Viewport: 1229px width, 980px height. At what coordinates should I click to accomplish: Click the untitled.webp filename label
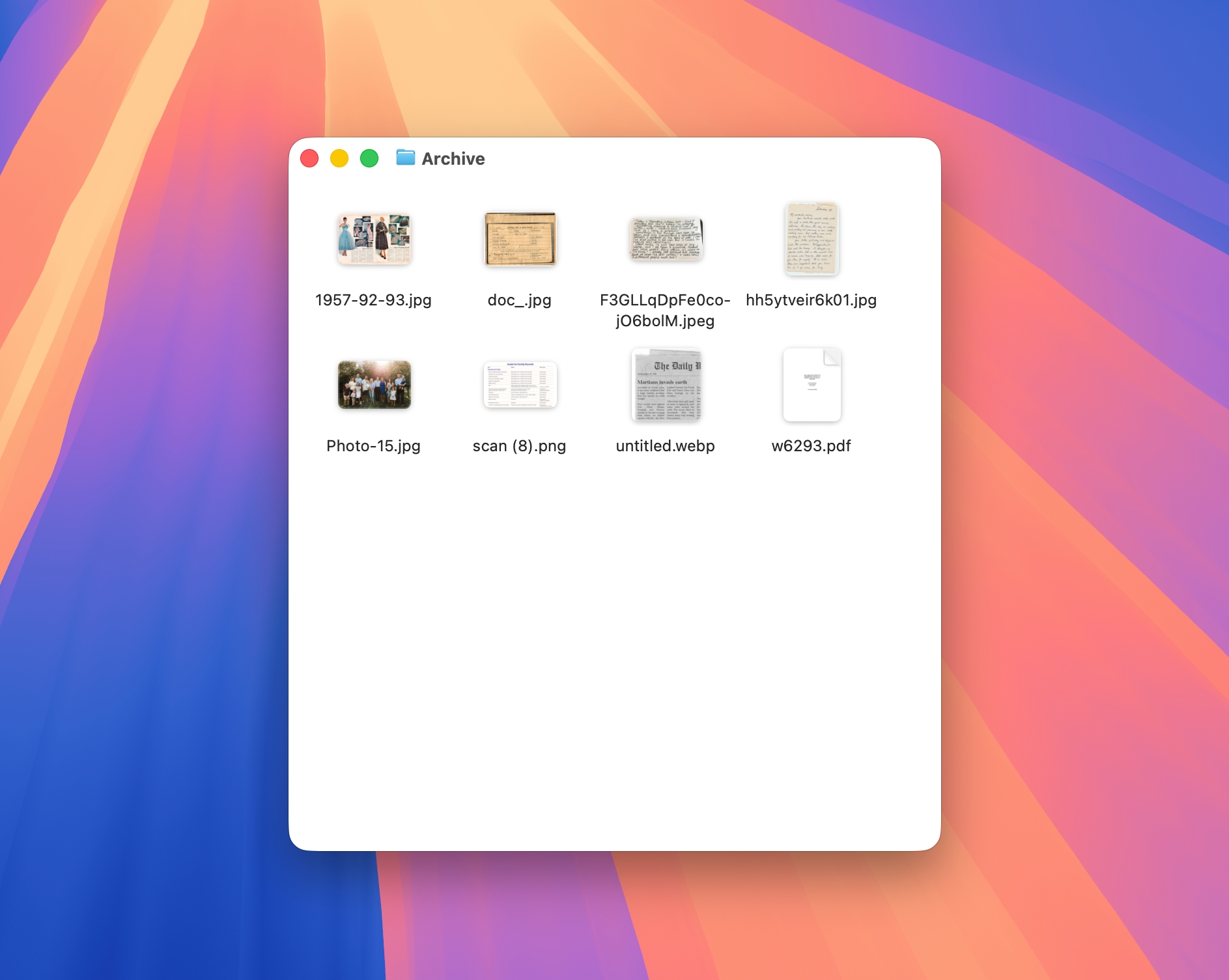pos(665,446)
